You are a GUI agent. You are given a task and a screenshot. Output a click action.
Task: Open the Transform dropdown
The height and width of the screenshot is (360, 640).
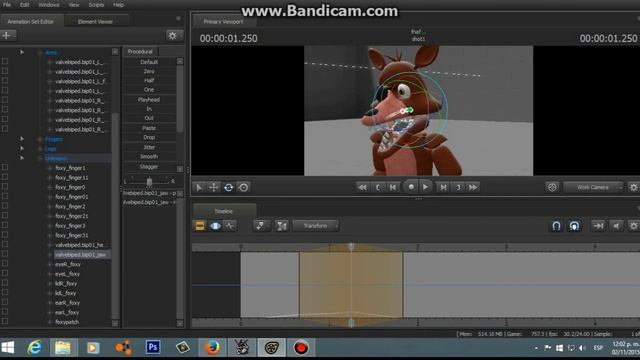coord(316,226)
